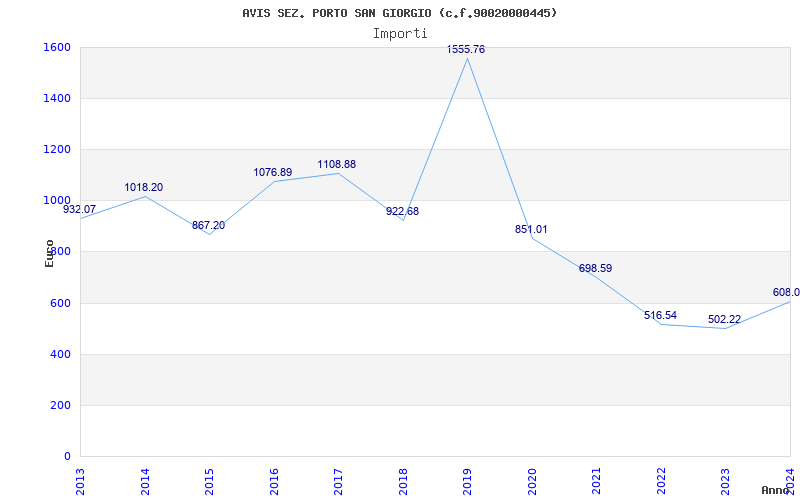Select the 1018.20 data label
Screen dimensions: 800x500
(144, 187)
